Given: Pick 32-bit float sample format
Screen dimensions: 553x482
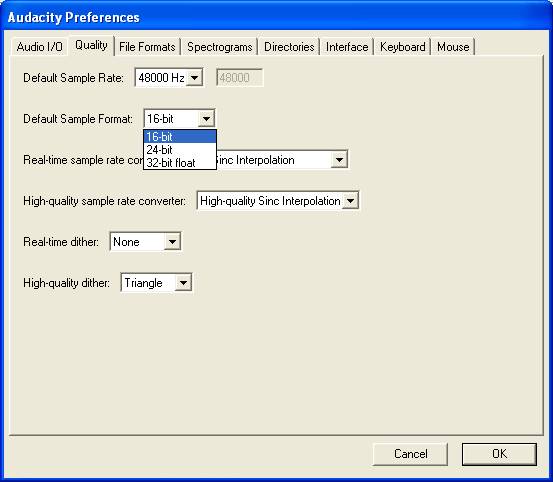Looking at the screenshot, I should click(x=180, y=163).
